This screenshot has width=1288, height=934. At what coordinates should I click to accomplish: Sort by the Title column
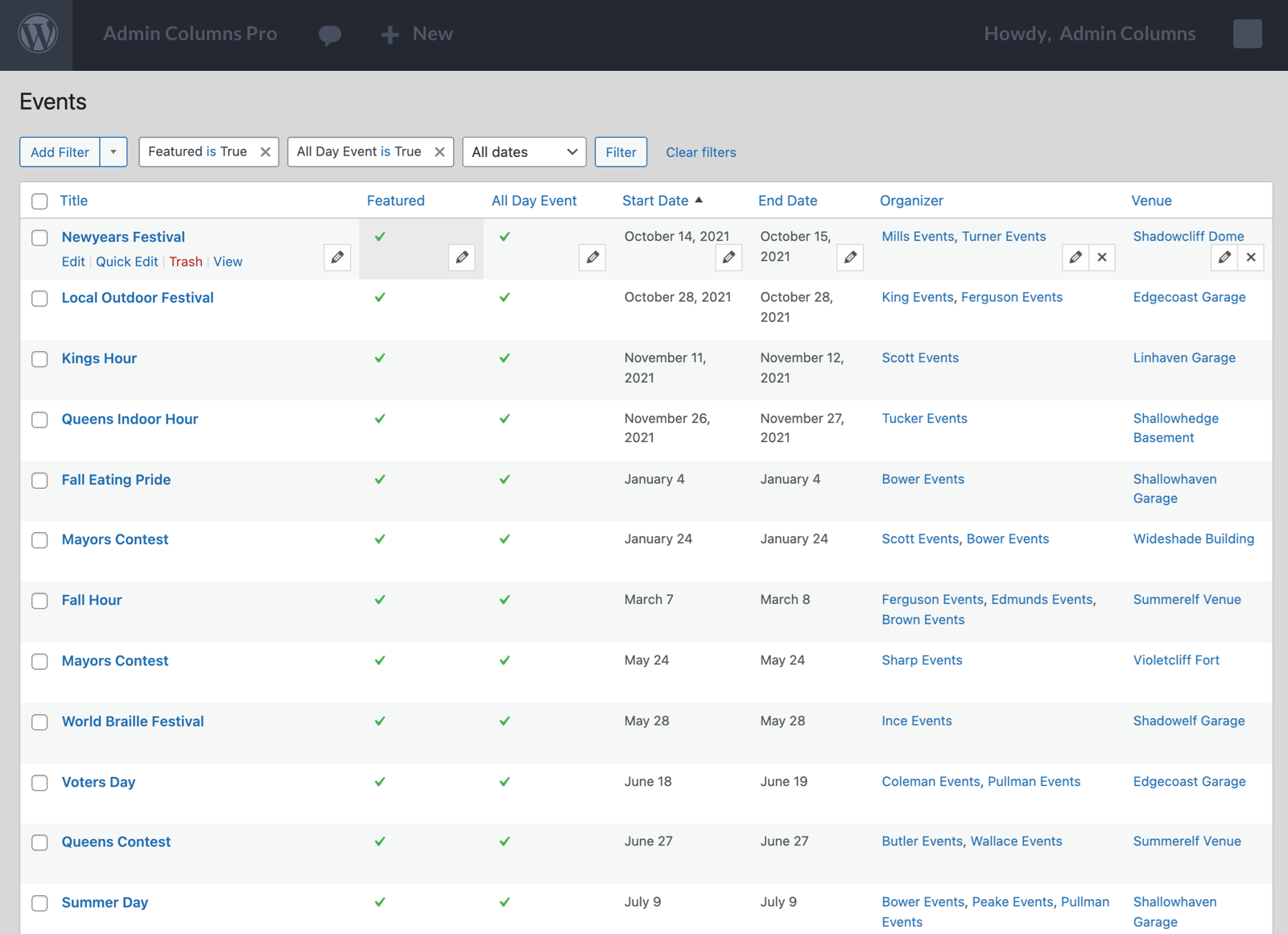[x=74, y=200]
